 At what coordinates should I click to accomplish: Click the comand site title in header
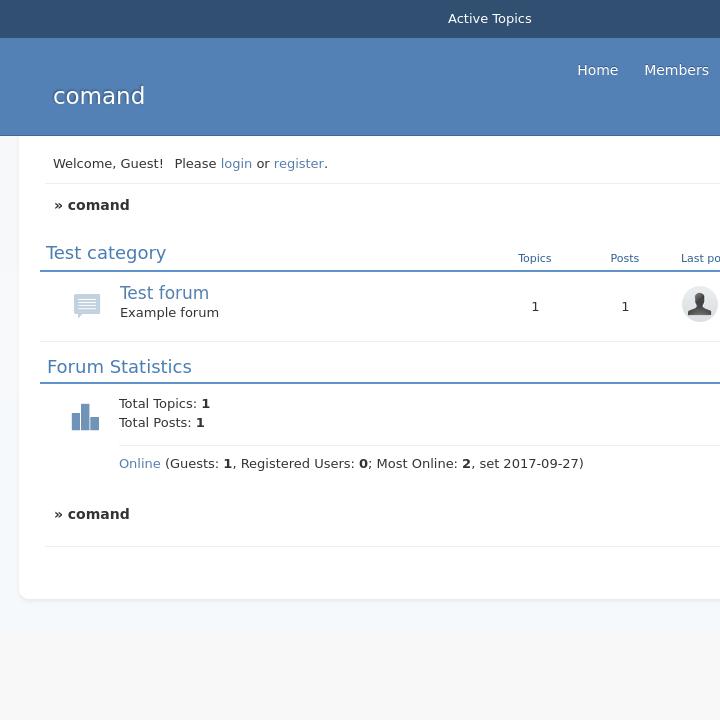[99, 96]
